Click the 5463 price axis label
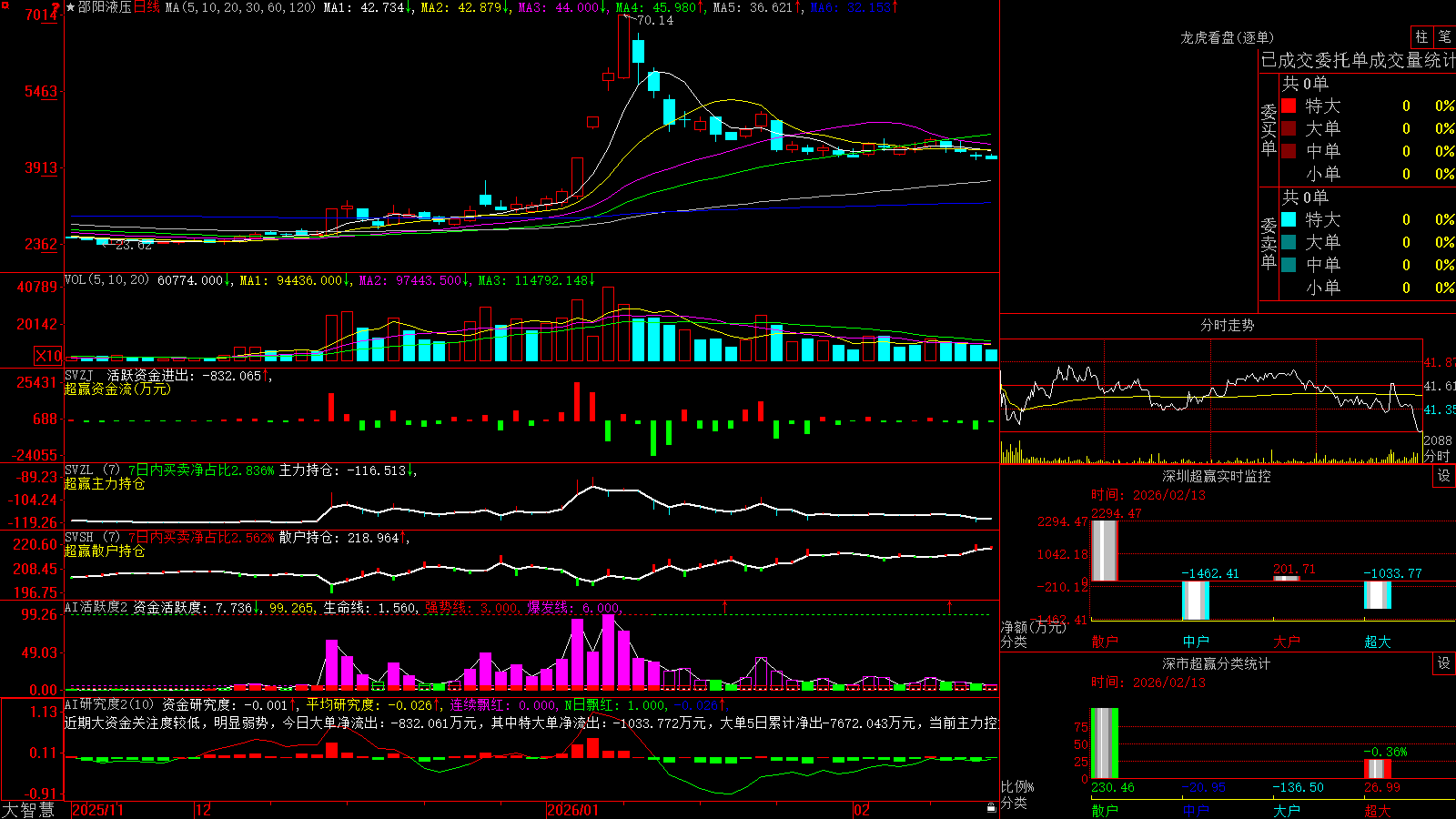1456x819 pixels. [x=40, y=91]
